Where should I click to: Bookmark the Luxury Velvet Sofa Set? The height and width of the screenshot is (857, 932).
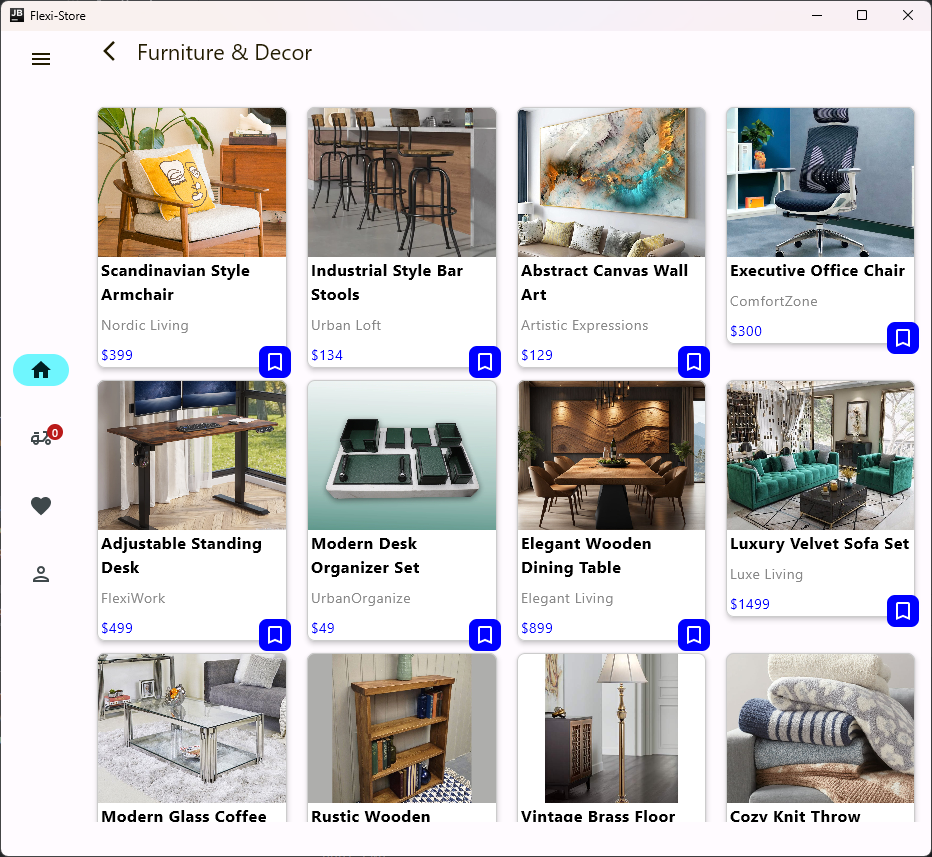pyautogui.click(x=903, y=611)
